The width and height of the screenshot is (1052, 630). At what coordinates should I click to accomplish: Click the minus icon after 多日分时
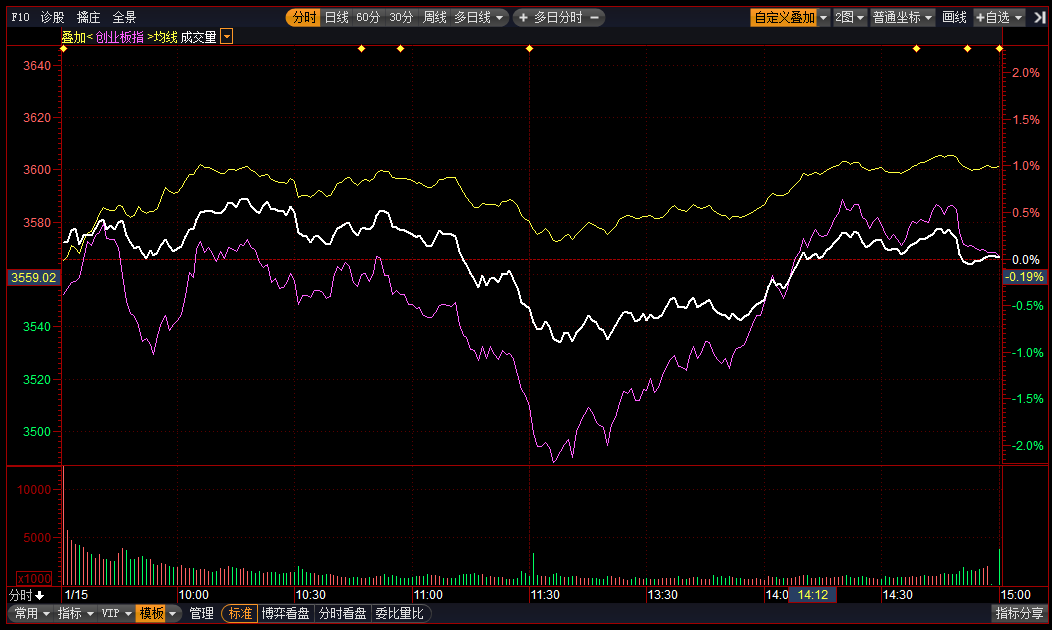tap(594, 17)
